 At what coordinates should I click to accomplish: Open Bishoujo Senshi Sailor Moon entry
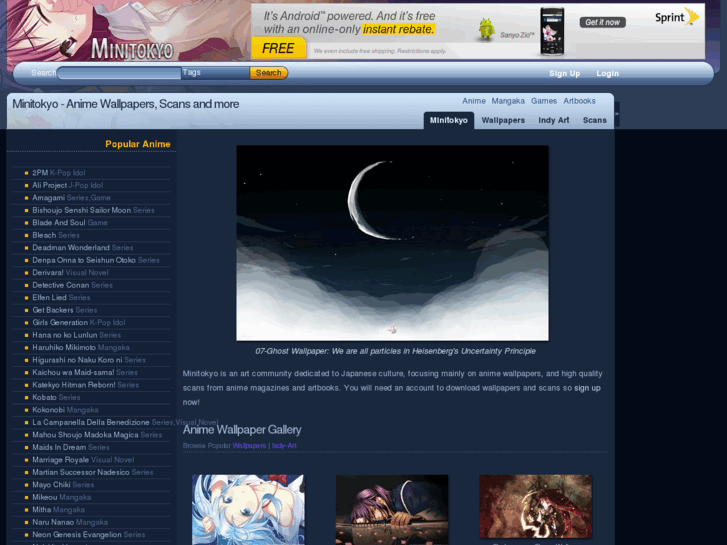(x=82, y=210)
